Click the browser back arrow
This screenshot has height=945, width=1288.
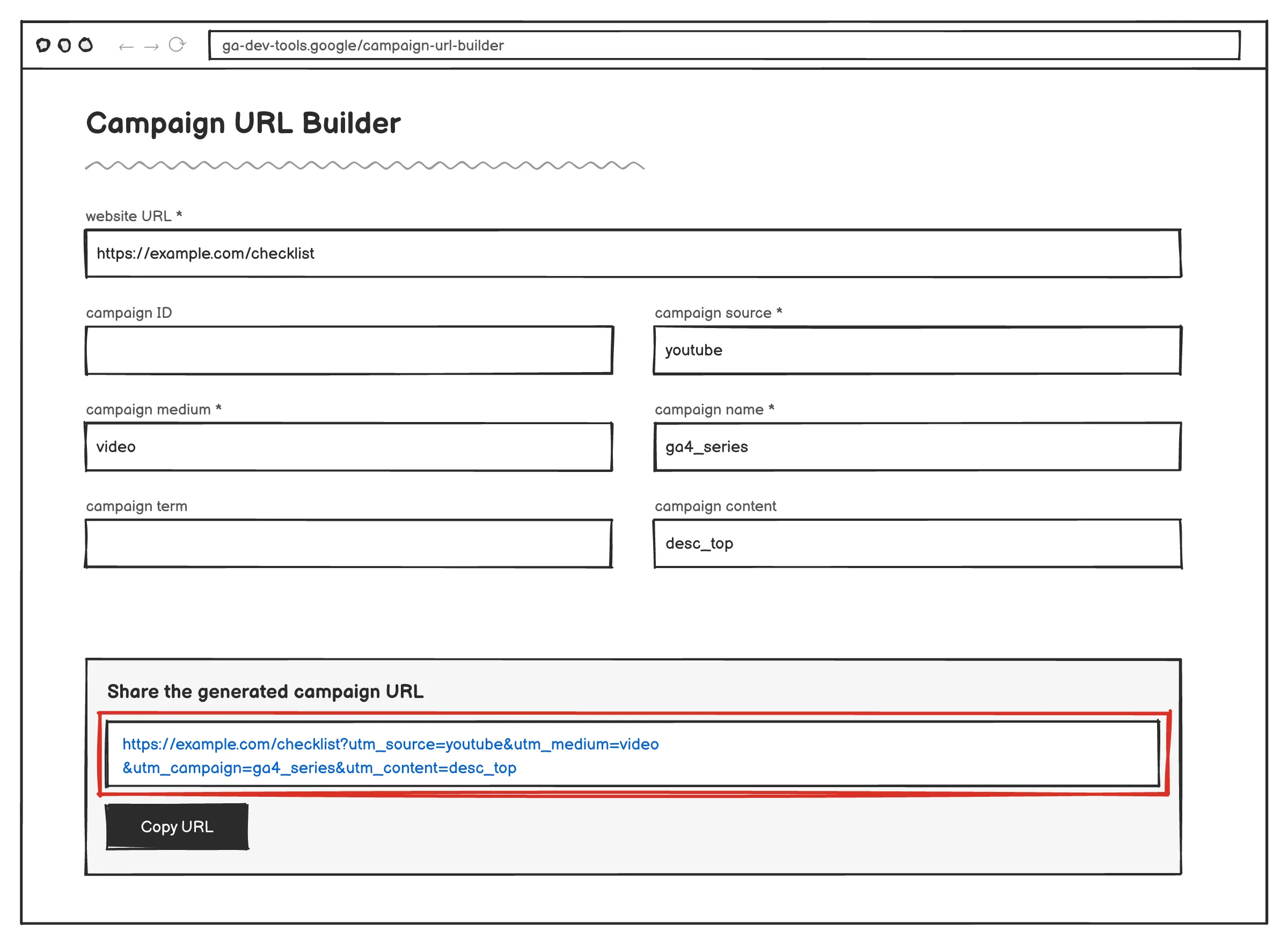click(126, 46)
